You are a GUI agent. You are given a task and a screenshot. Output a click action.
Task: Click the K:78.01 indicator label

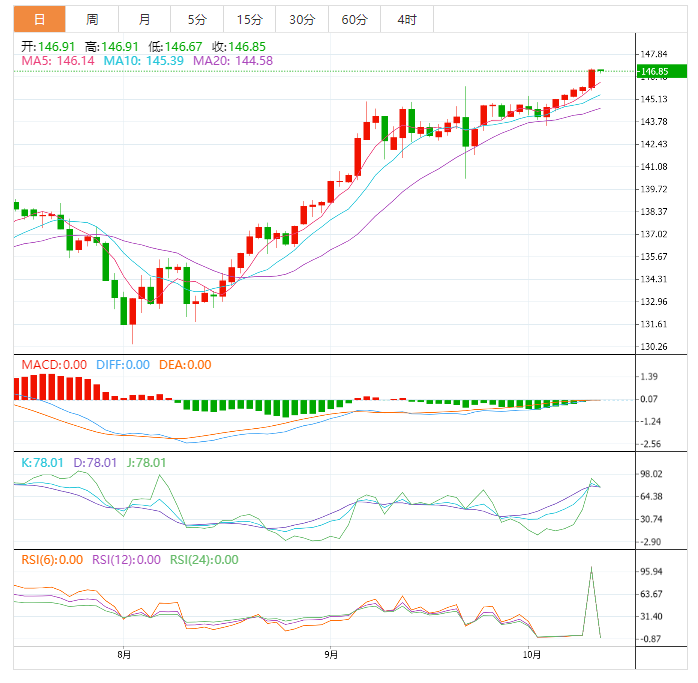tap(42, 463)
